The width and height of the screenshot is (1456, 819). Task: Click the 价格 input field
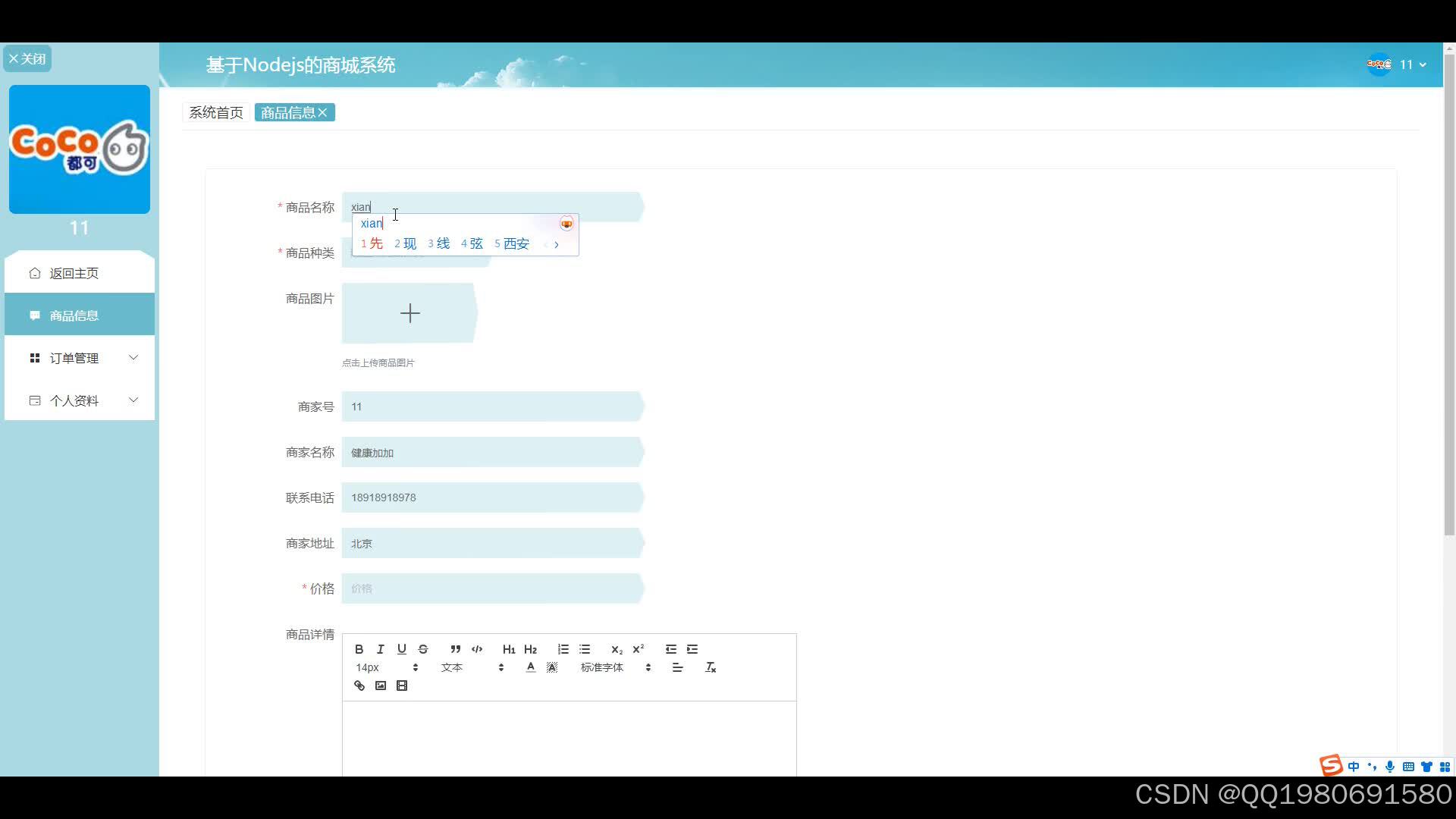491,588
